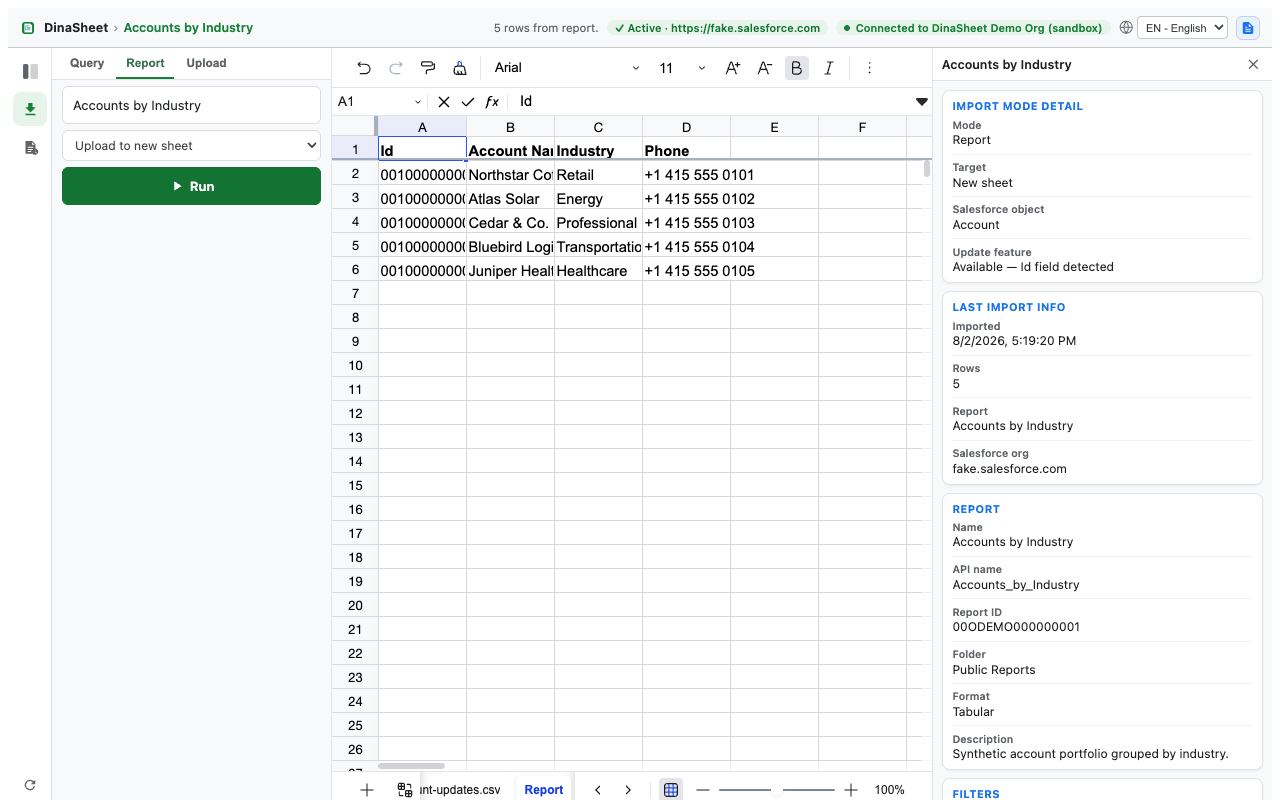
Task: Select the +1 415 555 0103 cell
Action: [x=686, y=222]
